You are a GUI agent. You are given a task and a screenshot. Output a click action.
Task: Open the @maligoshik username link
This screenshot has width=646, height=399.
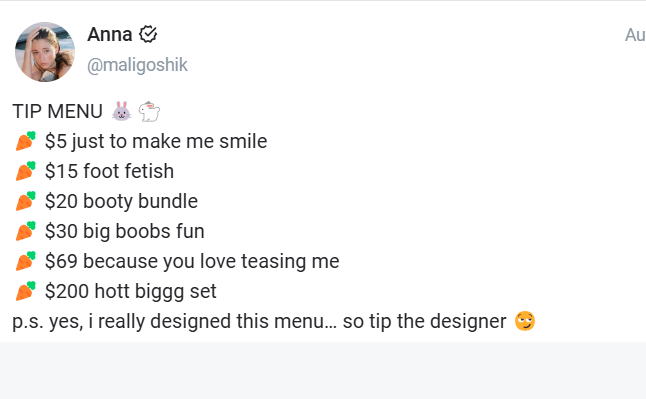coord(137,65)
